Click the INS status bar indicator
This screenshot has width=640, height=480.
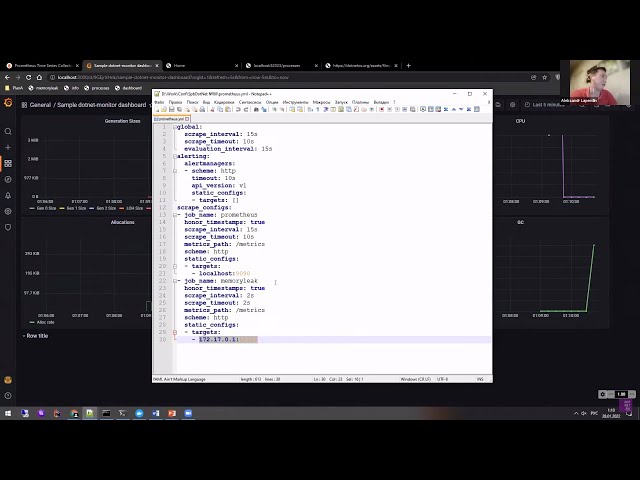(480, 379)
